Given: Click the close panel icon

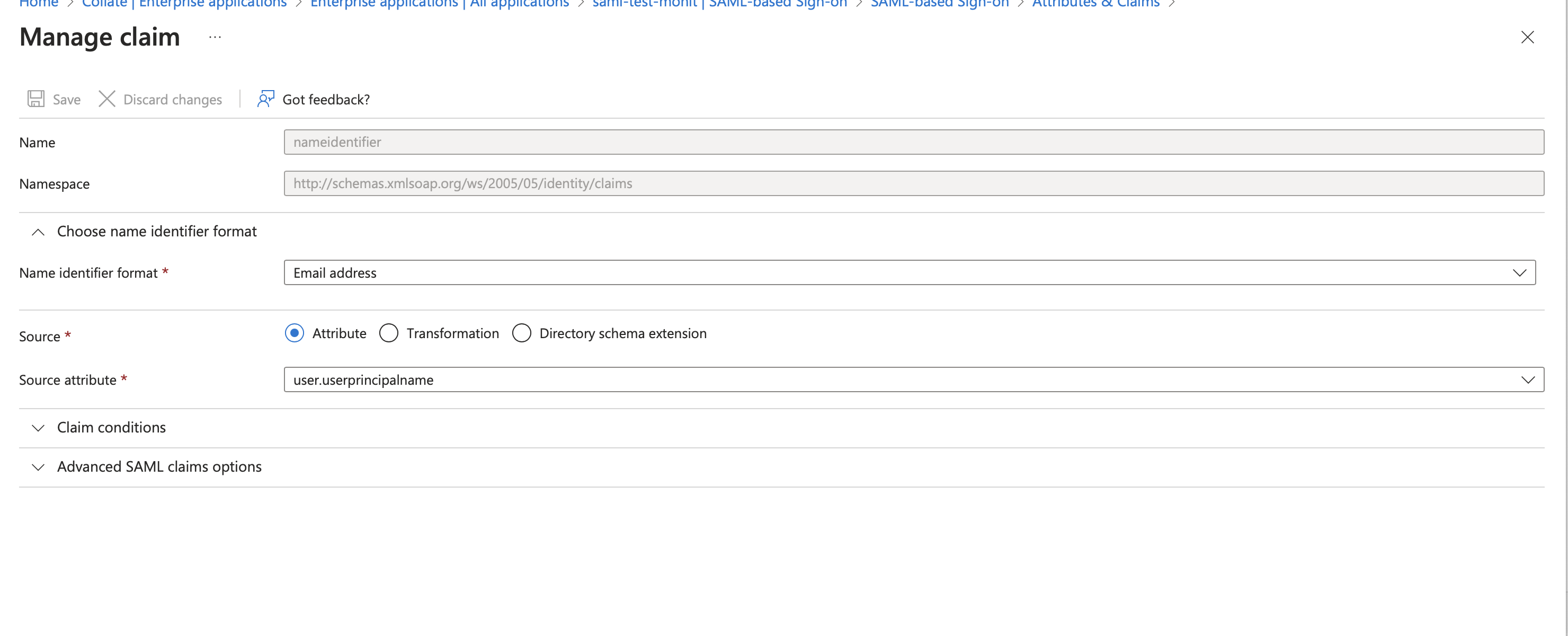Looking at the screenshot, I should (x=1528, y=37).
